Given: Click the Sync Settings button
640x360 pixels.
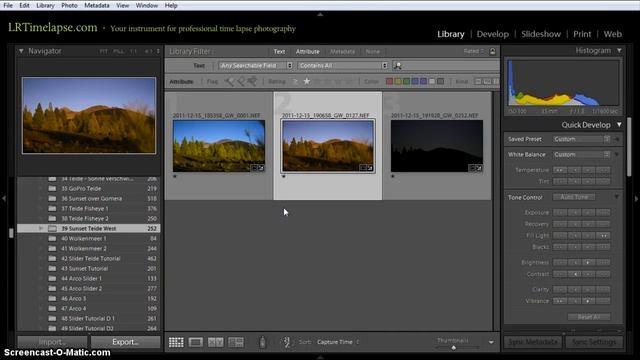Looking at the screenshot, I should click(x=594, y=342).
